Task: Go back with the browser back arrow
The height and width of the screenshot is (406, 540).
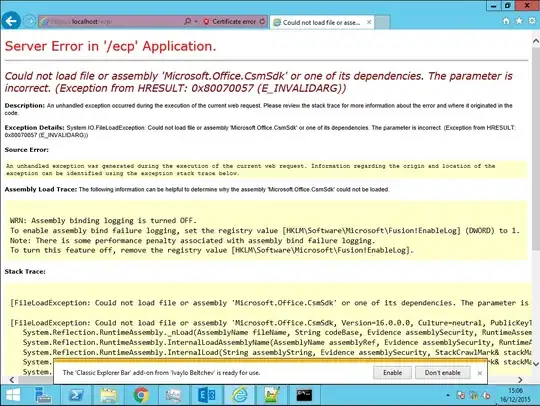Action: click(11, 21)
